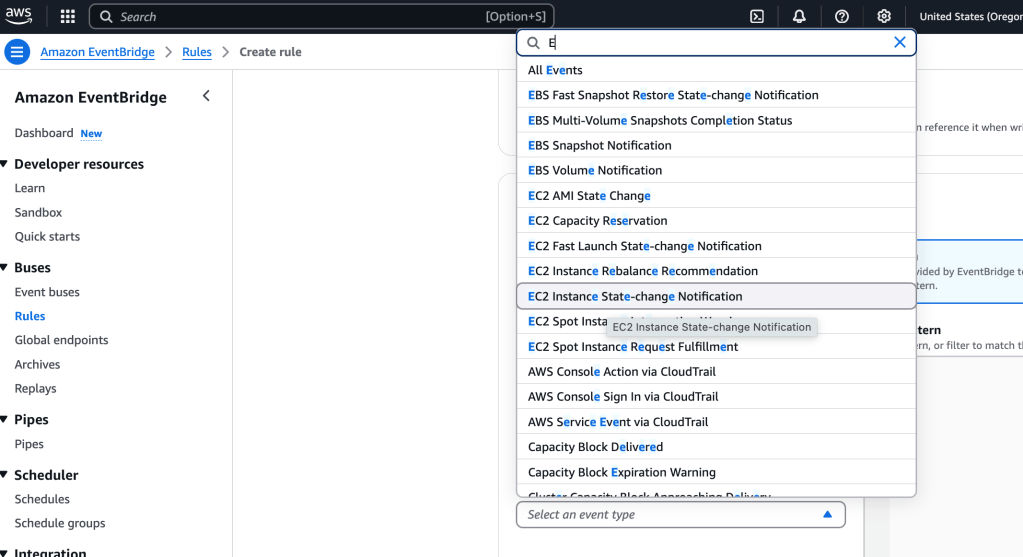Open the CloudShell terminal icon
Screen dimensions: 1023x557
757,16
